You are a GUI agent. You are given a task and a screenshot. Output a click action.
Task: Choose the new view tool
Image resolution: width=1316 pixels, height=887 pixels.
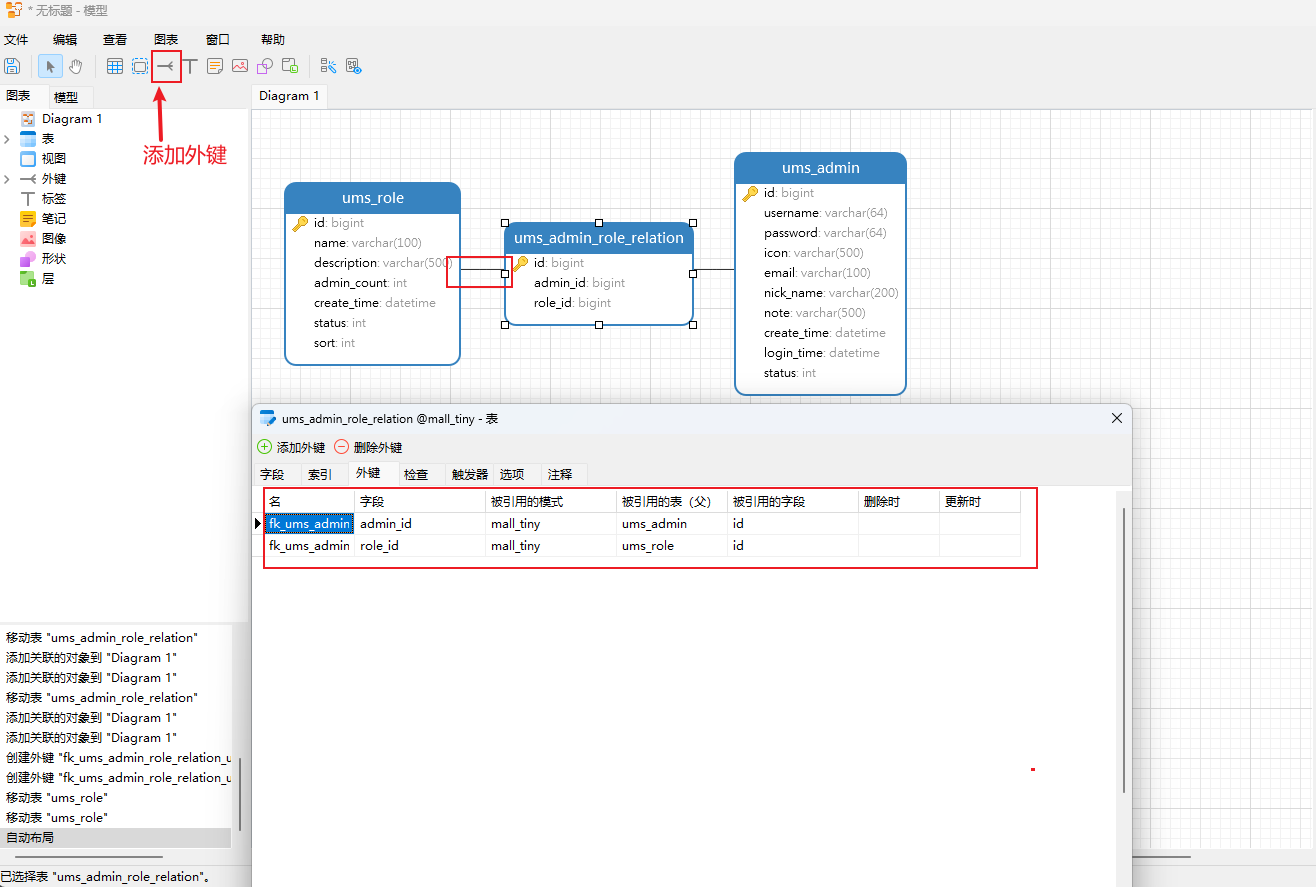[140, 66]
